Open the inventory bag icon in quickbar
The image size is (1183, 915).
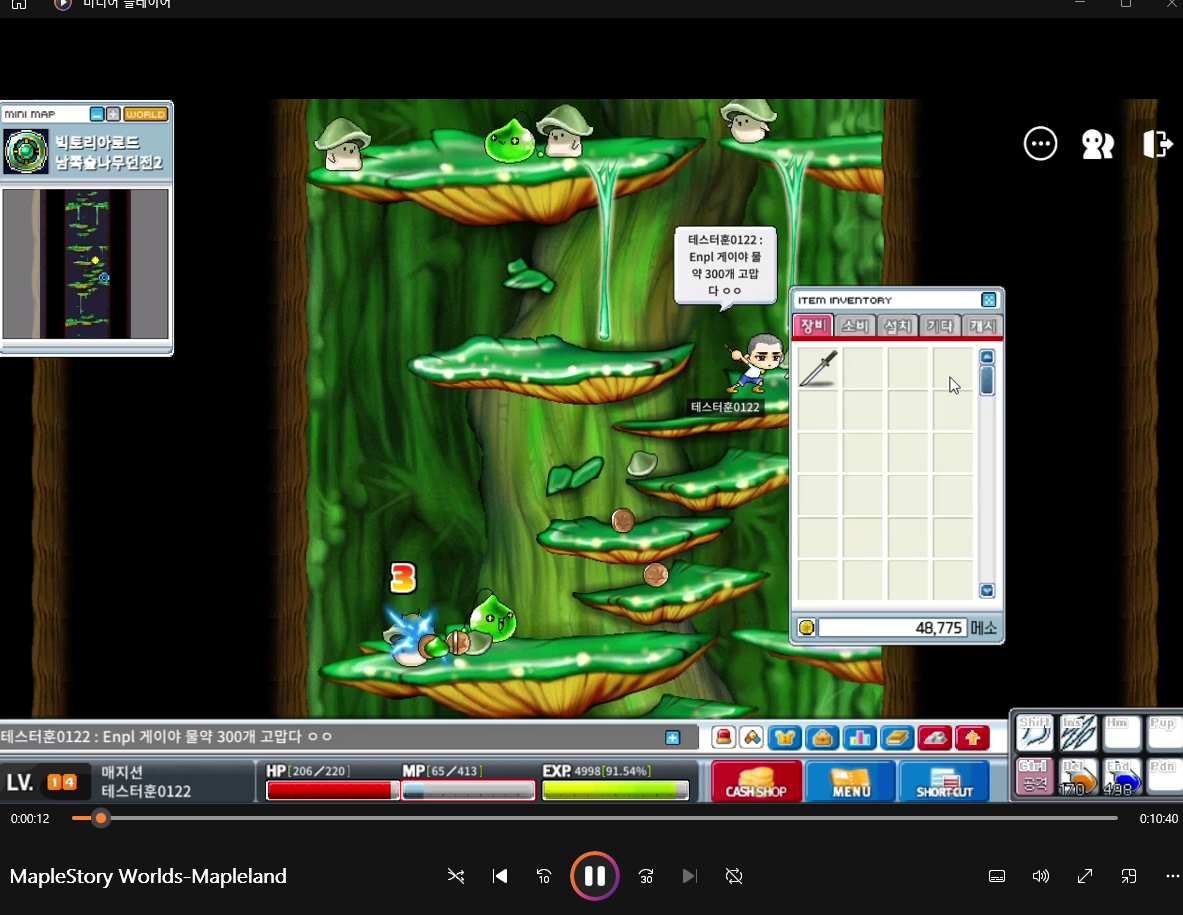(x=823, y=738)
